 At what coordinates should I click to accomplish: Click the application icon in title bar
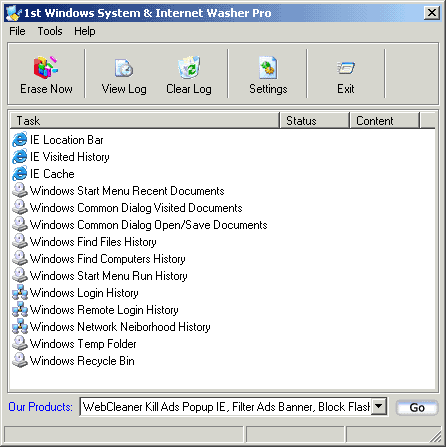(13, 13)
